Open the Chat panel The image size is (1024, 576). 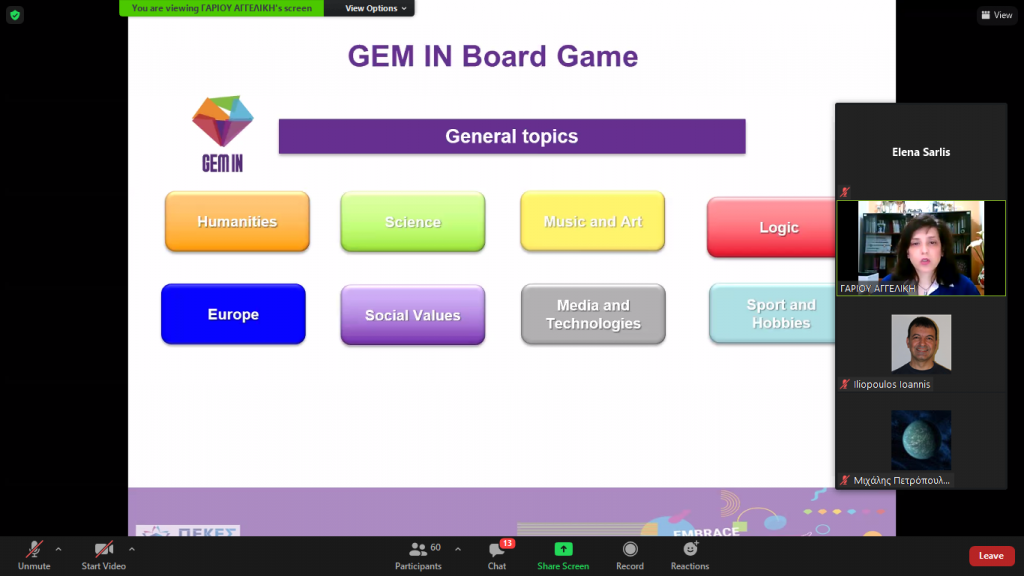497,555
